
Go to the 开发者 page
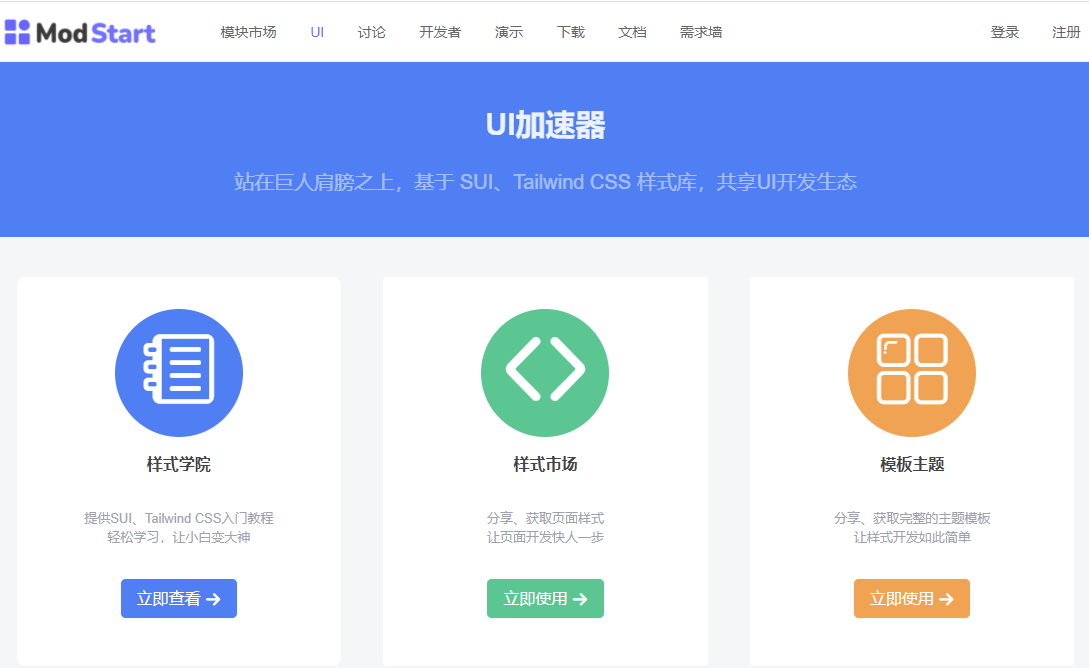(440, 31)
